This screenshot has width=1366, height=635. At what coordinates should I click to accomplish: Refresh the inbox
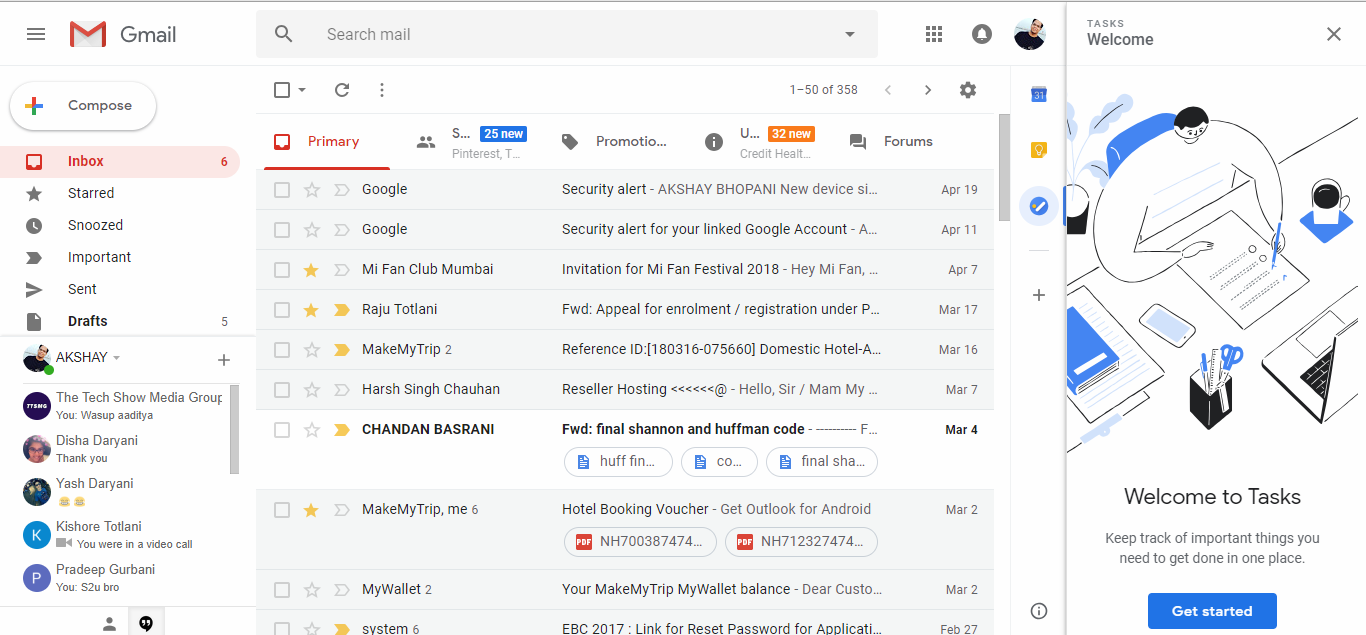pyautogui.click(x=341, y=89)
